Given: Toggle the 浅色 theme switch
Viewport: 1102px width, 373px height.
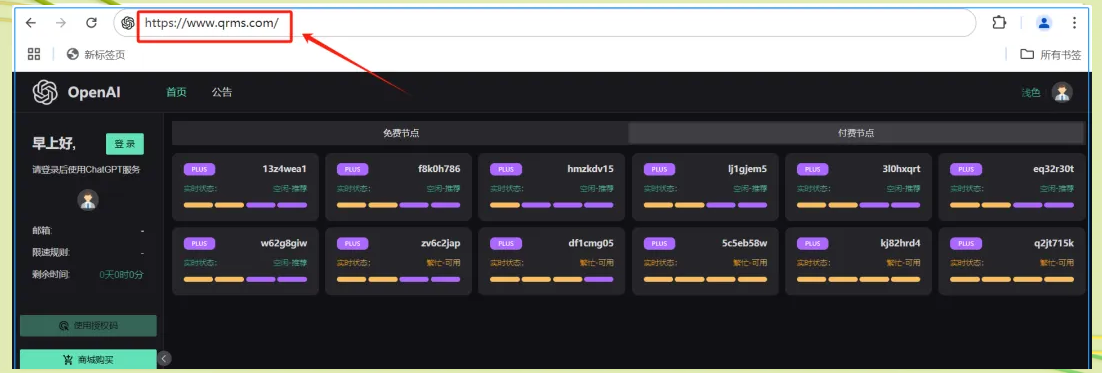Looking at the screenshot, I should click(x=1030, y=93).
